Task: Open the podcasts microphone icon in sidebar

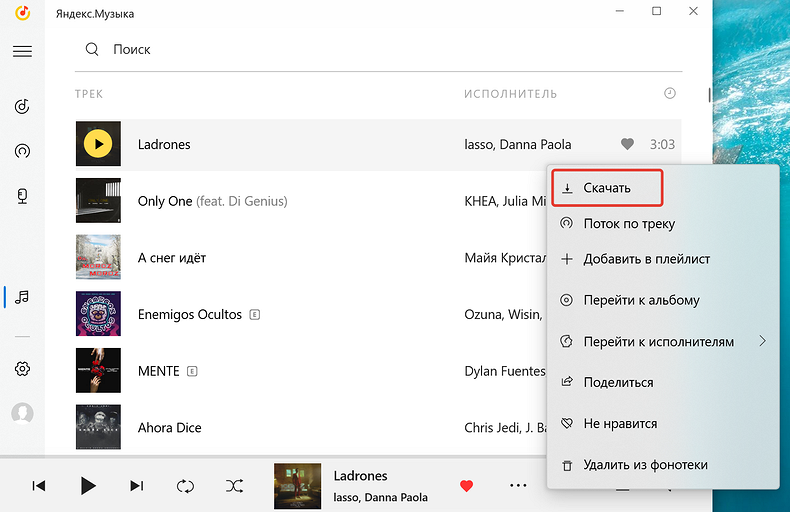Action: (22, 197)
